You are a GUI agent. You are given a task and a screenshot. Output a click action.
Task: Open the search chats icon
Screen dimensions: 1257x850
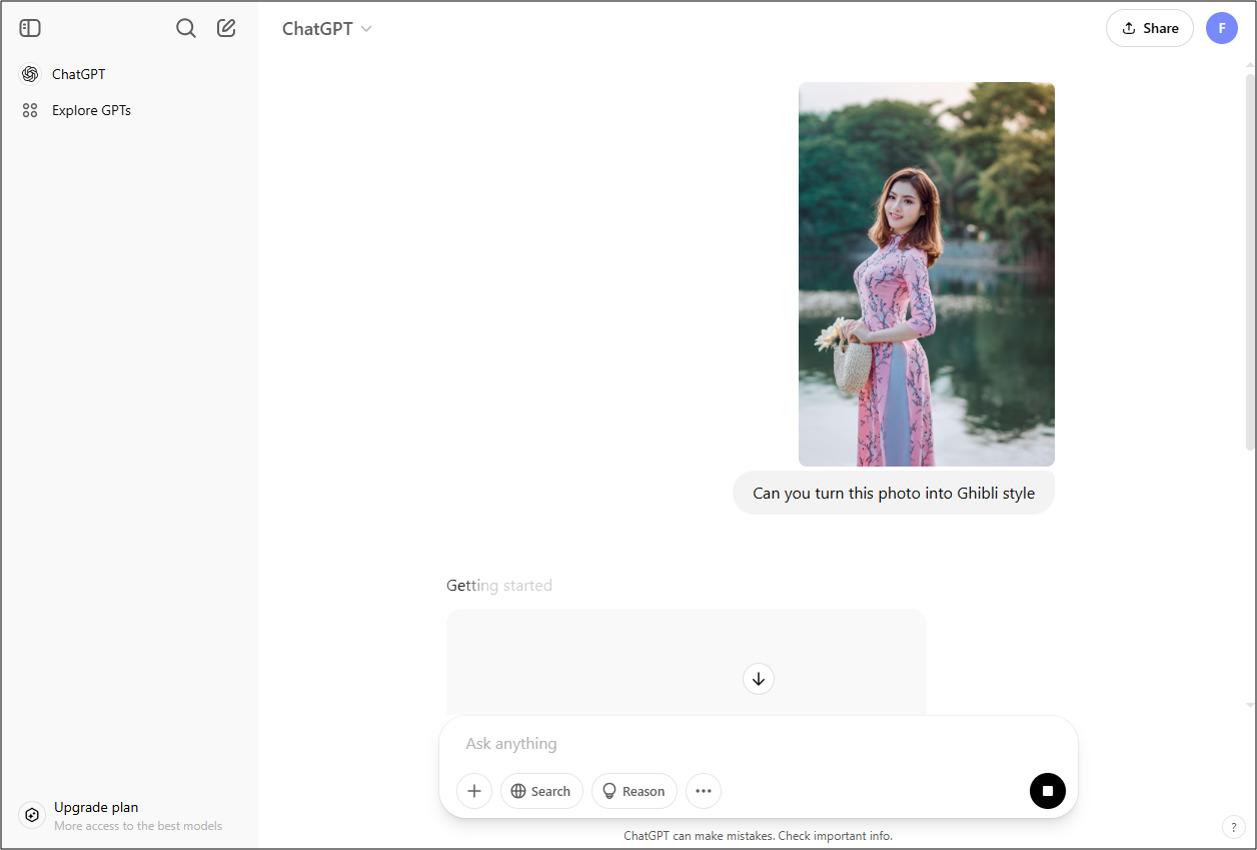pos(186,28)
